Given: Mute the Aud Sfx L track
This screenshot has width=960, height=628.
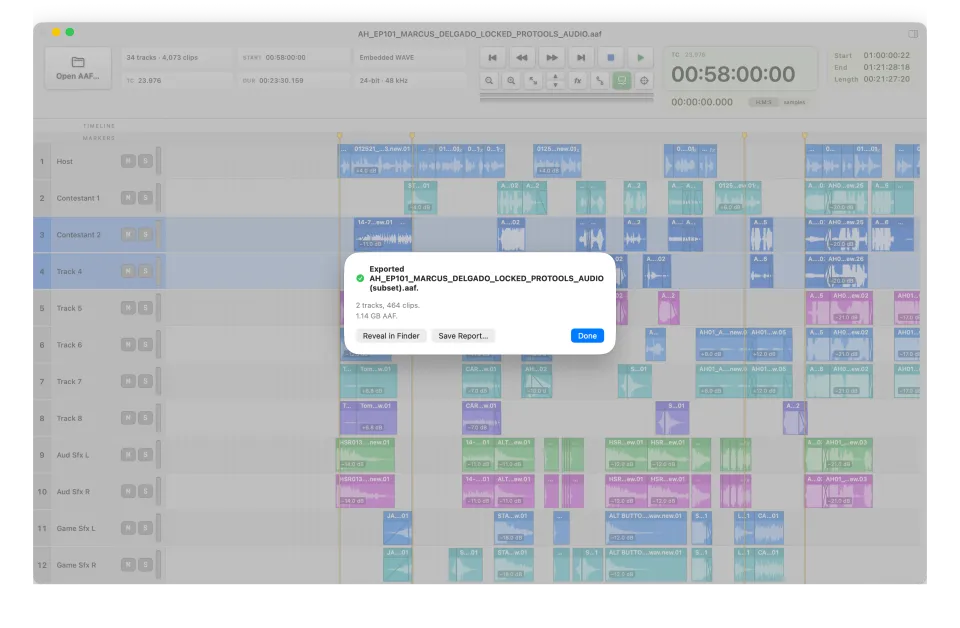Looking at the screenshot, I should pos(128,455).
